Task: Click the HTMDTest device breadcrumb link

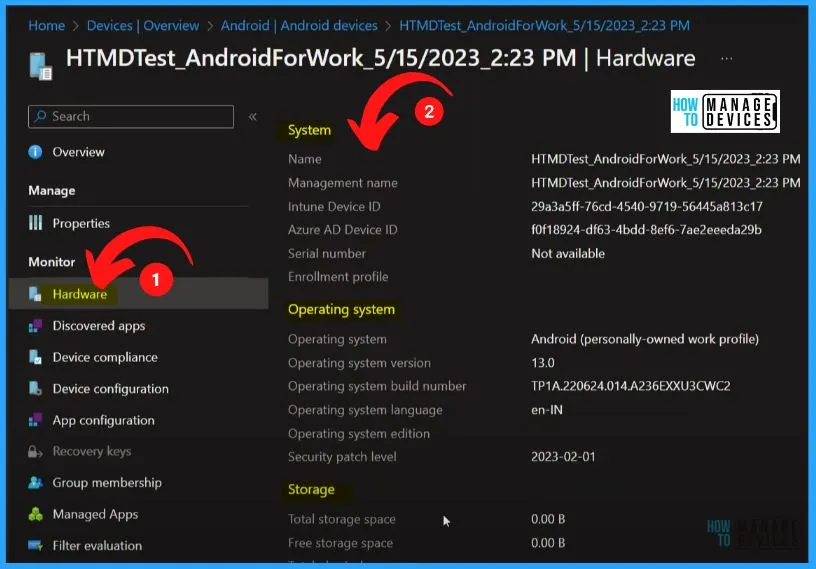Action: click(x=545, y=26)
